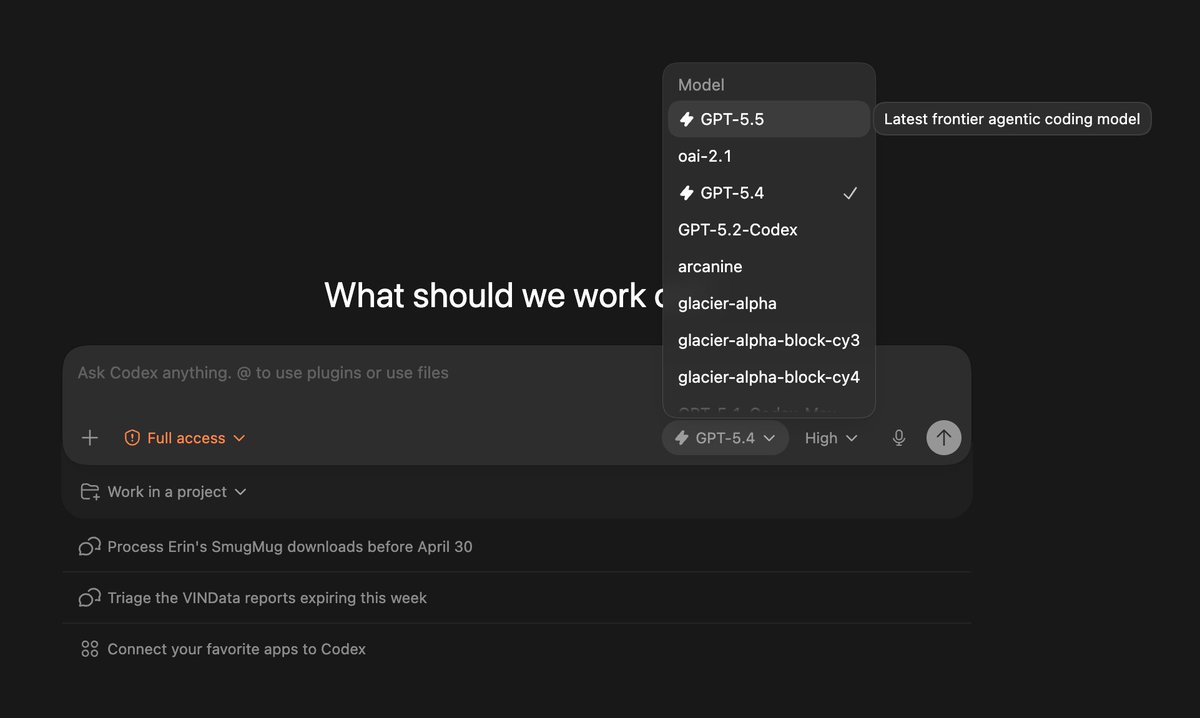This screenshot has height=718, width=1200.
Task: Select glacier-alpha model entry
Action: click(x=768, y=304)
